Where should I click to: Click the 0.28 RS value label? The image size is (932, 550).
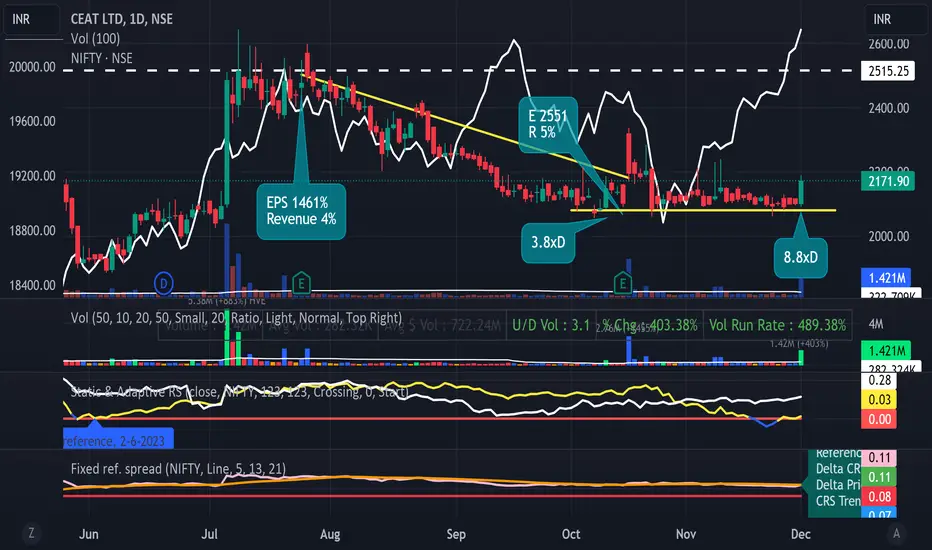tap(879, 381)
